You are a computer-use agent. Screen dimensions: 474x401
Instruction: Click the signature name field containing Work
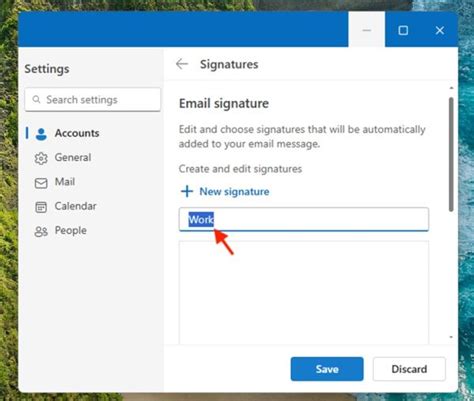(x=304, y=219)
